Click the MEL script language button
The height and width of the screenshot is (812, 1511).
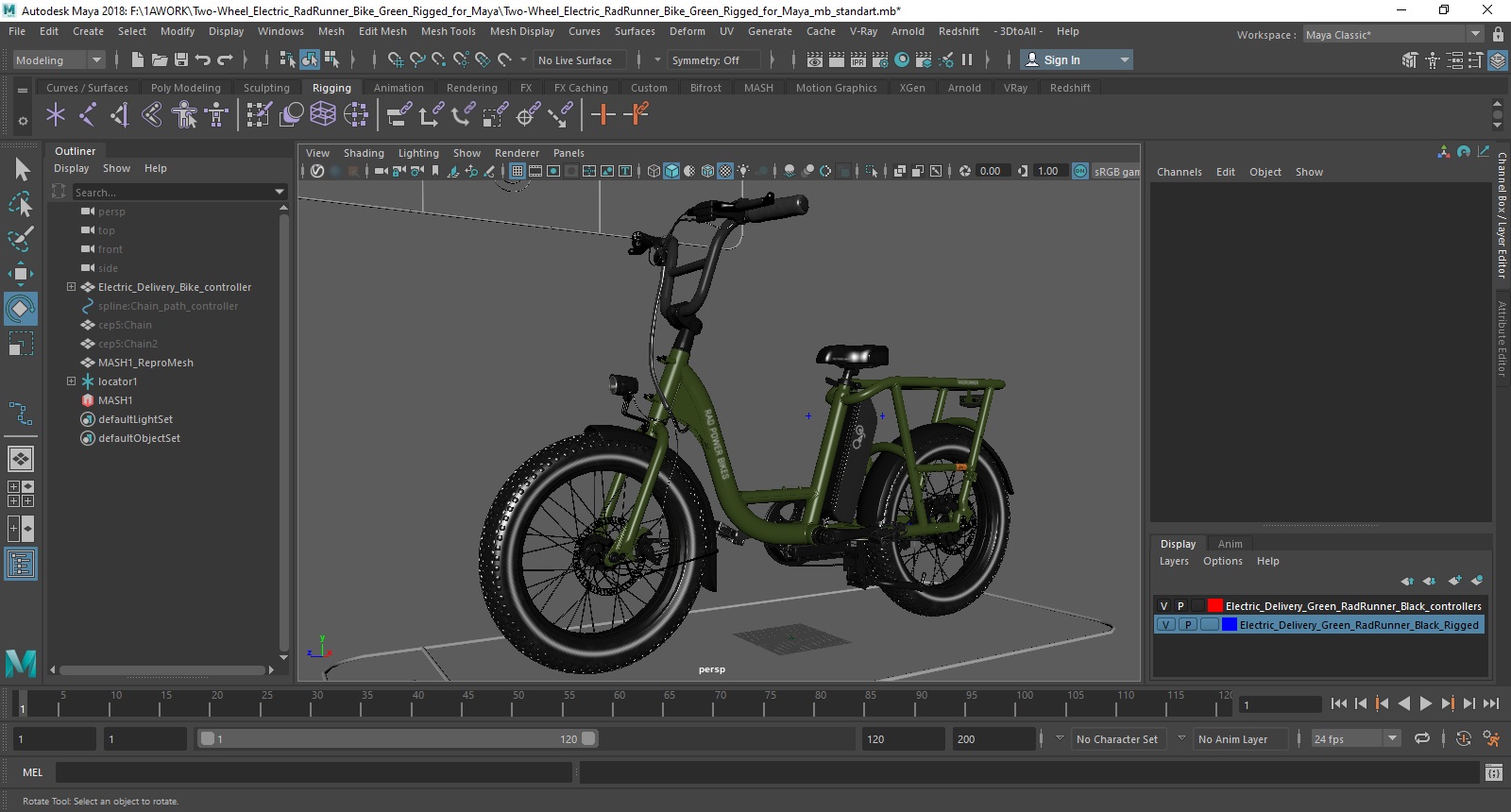(33, 772)
